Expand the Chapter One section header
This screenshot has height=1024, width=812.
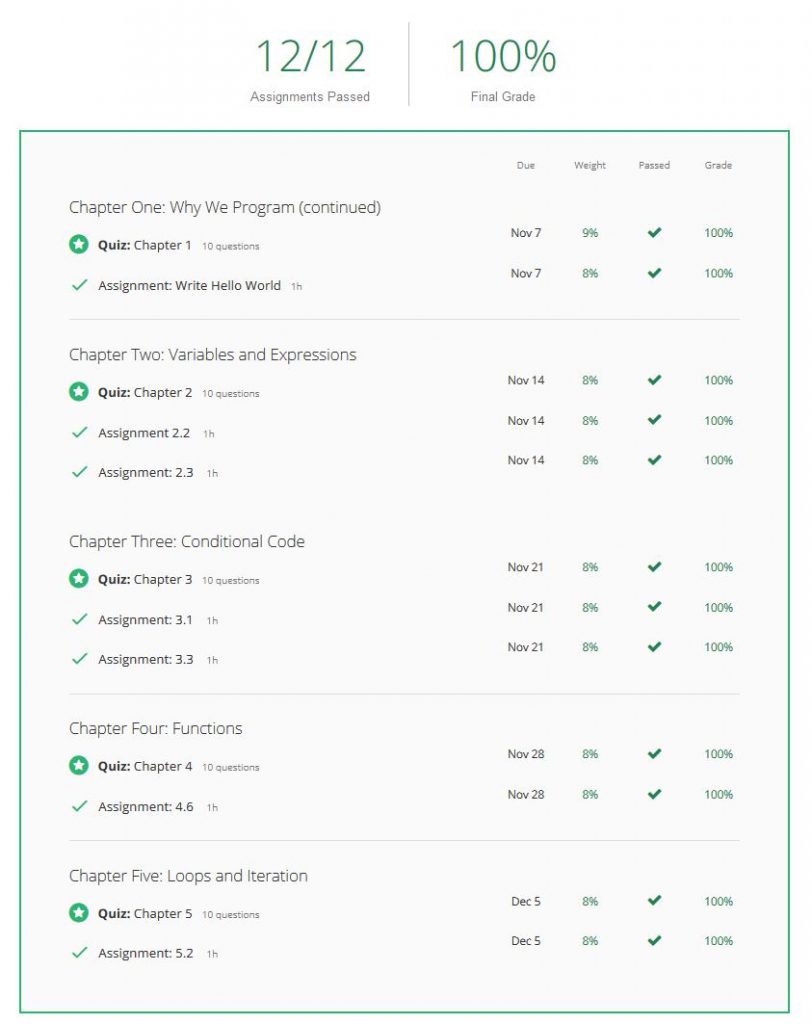point(227,207)
